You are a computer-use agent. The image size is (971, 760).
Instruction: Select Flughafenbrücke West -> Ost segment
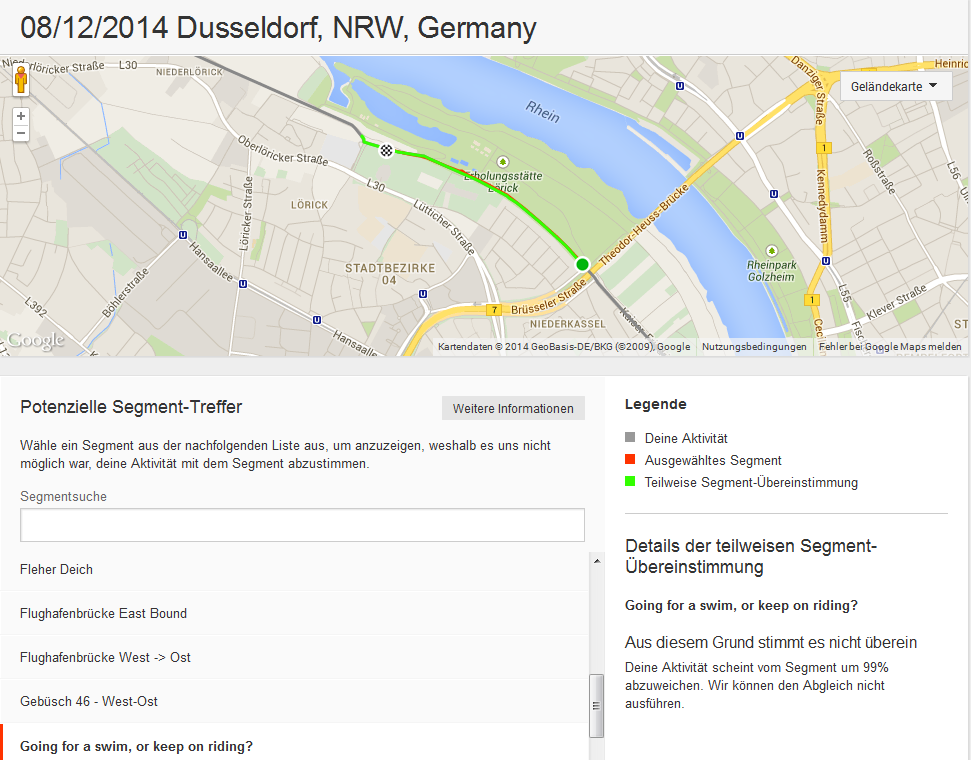click(x=295, y=657)
